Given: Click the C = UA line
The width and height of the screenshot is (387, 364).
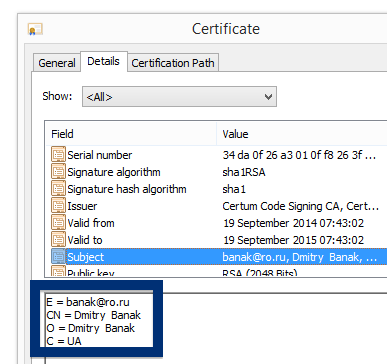Looking at the screenshot, I should (64, 341).
